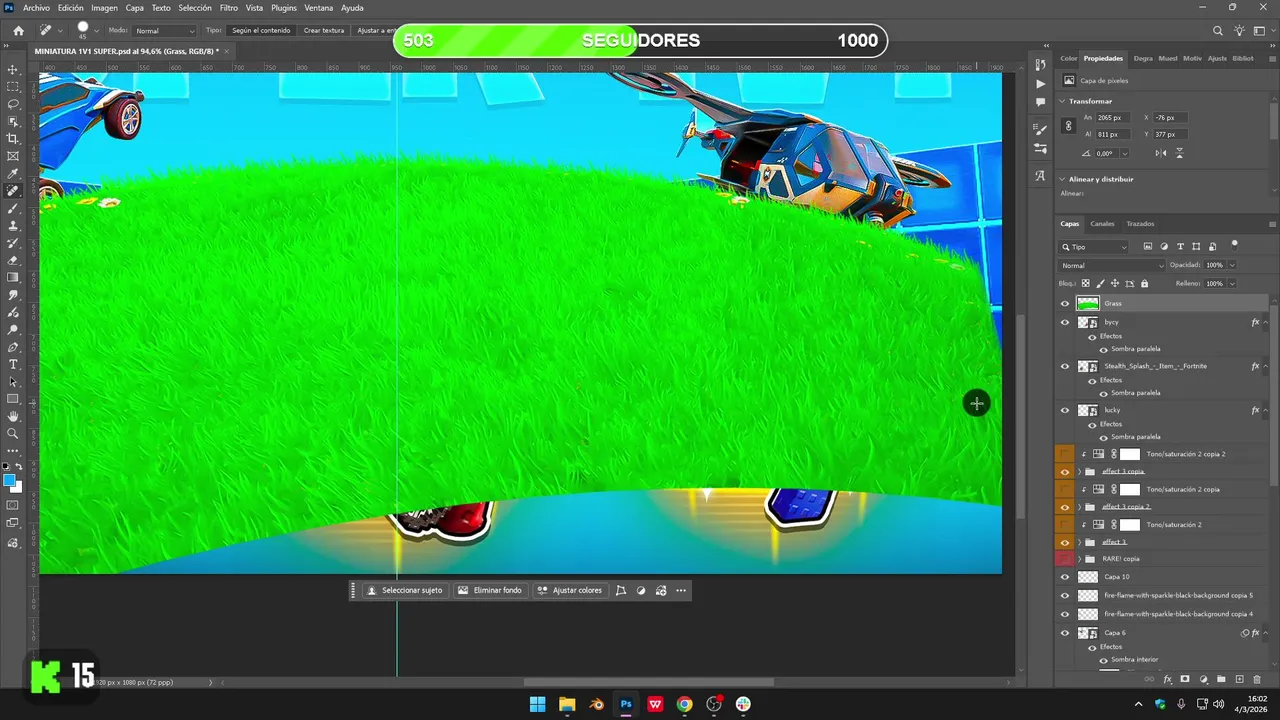The width and height of the screenshot is (1280, 720).
Task: Flip vertically in Transformar section
Action: pos(1180,153)
